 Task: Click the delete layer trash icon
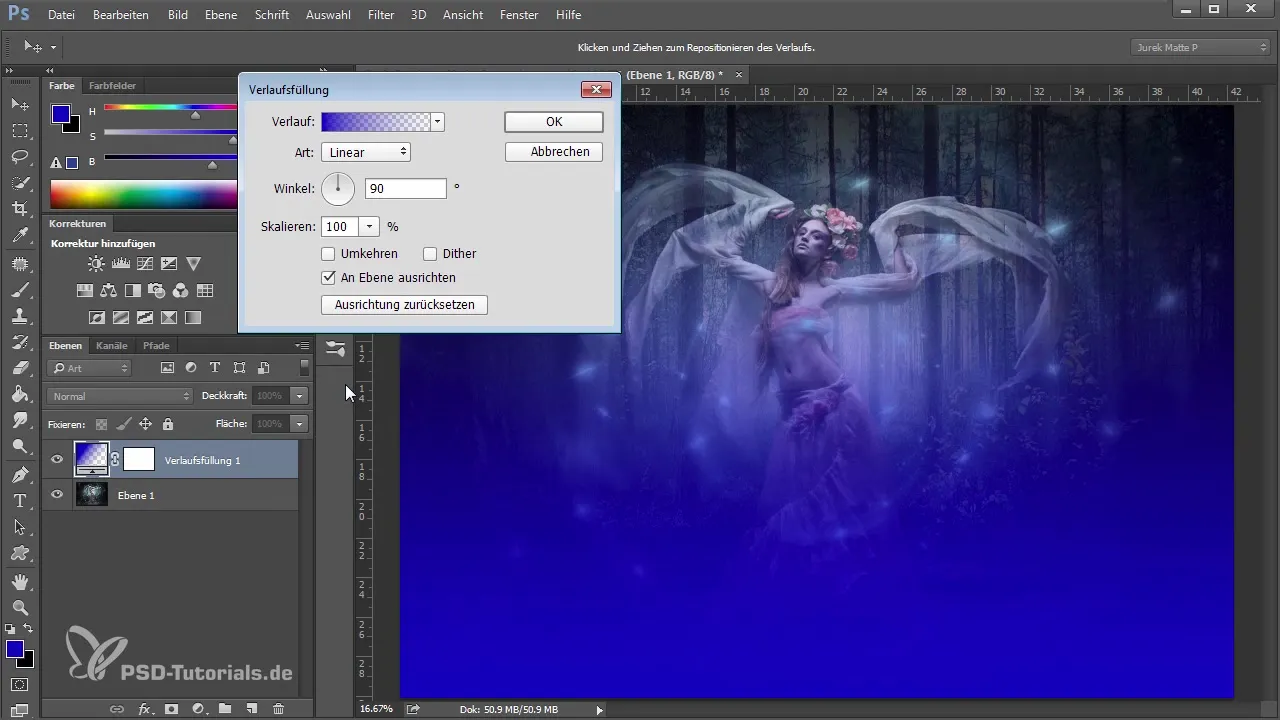pos(278,708)
